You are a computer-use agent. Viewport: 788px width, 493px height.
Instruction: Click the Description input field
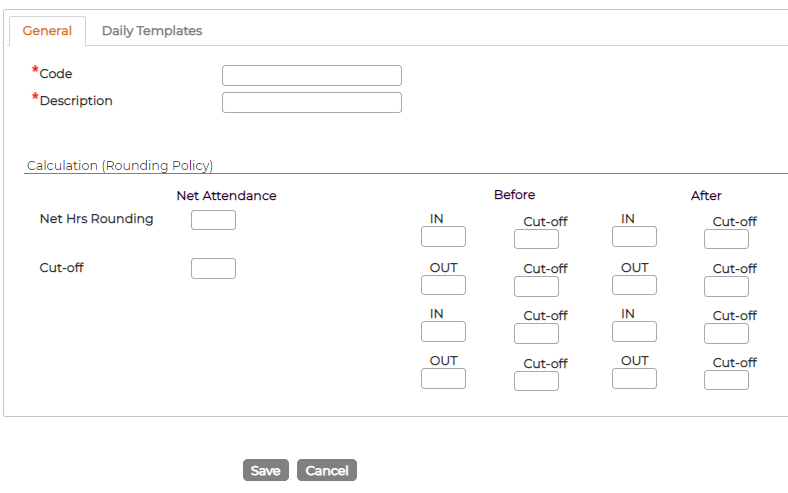click(x=312, y=103)
